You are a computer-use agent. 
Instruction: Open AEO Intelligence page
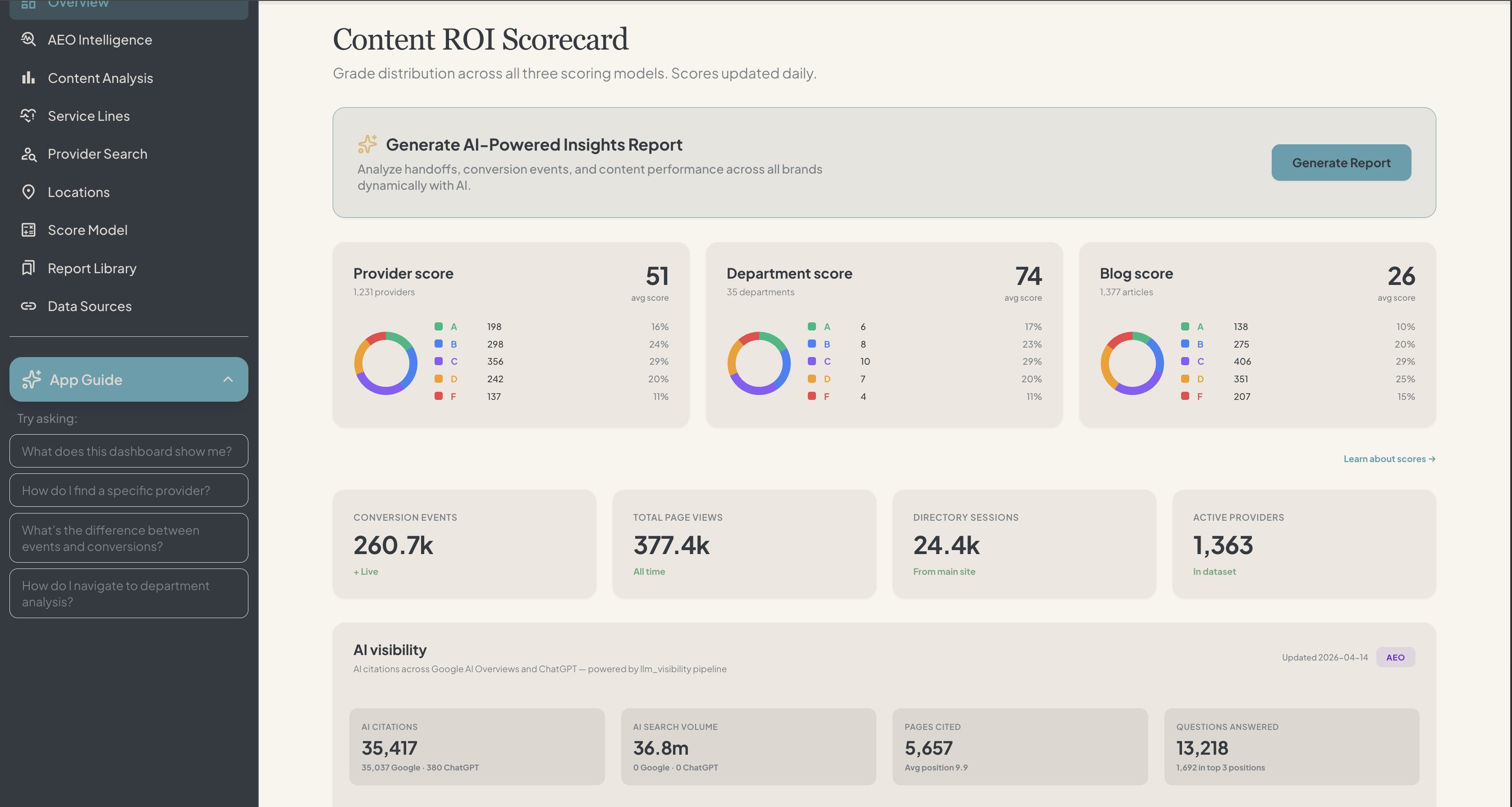(128, 39)
